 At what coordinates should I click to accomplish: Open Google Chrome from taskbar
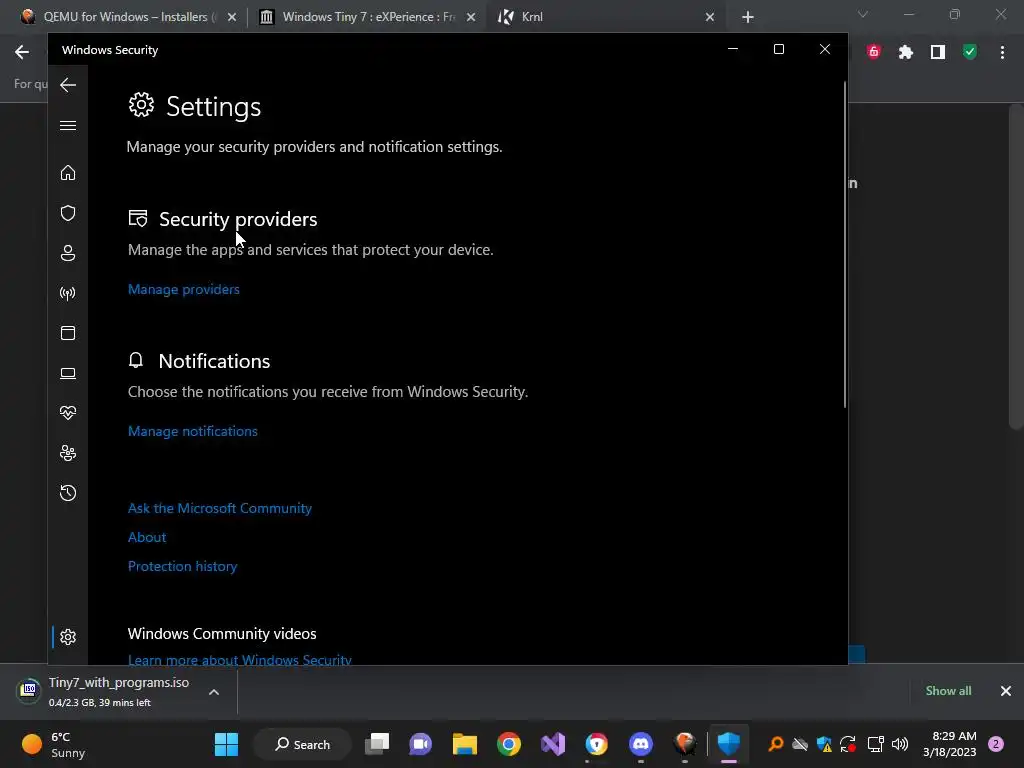click(x=509, y=744)
